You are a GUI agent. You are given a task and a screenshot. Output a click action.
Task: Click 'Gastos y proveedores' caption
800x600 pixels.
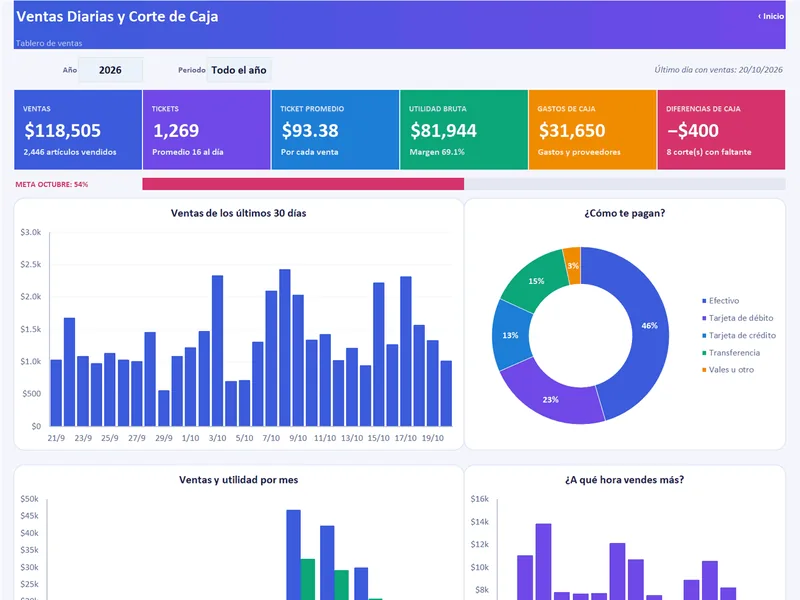coord(579,152)
